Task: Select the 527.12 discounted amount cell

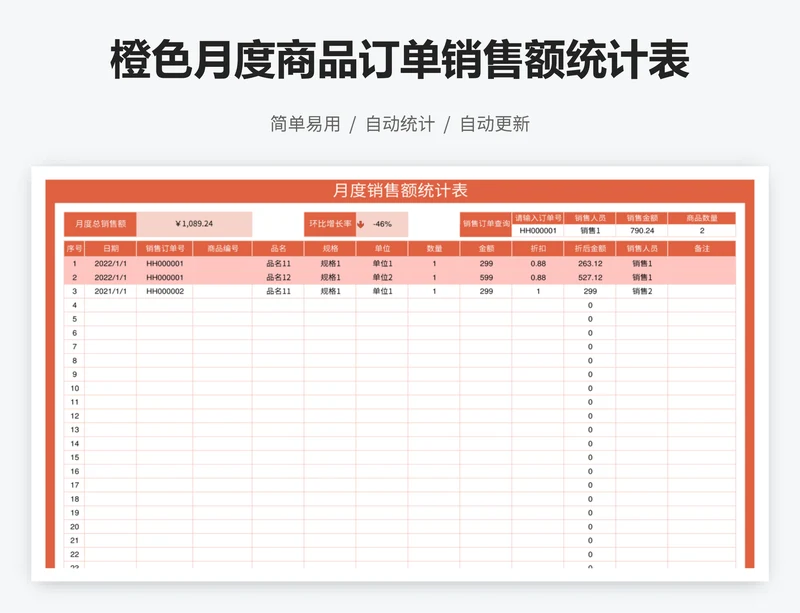Action: [x=590, y=278]
